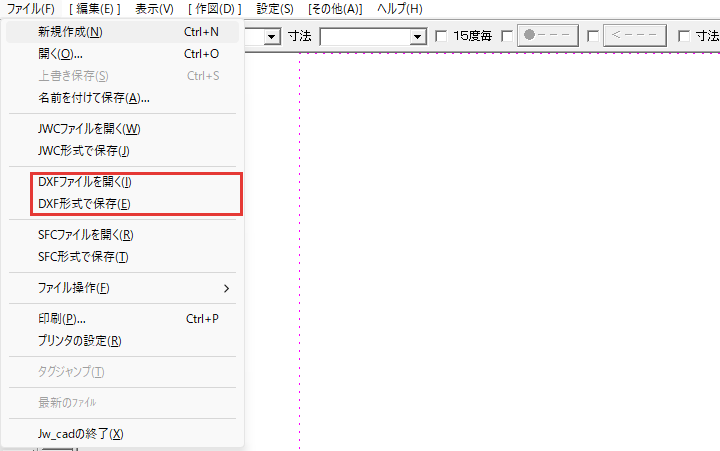Open the [編集(E)] menu
Image resolution: width=720 pixels, height=451 pixels.
pos(95,9)
